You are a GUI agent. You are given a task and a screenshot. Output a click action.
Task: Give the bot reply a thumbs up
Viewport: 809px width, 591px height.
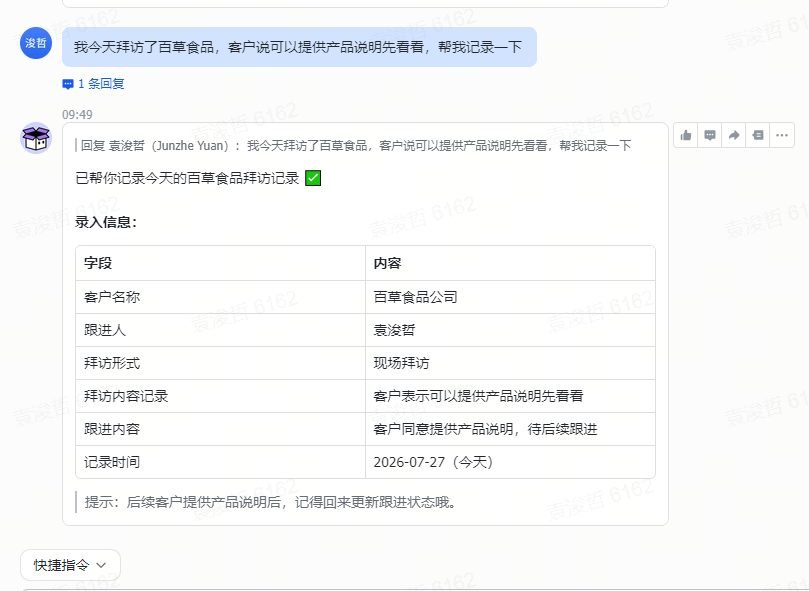click(686, 135)
